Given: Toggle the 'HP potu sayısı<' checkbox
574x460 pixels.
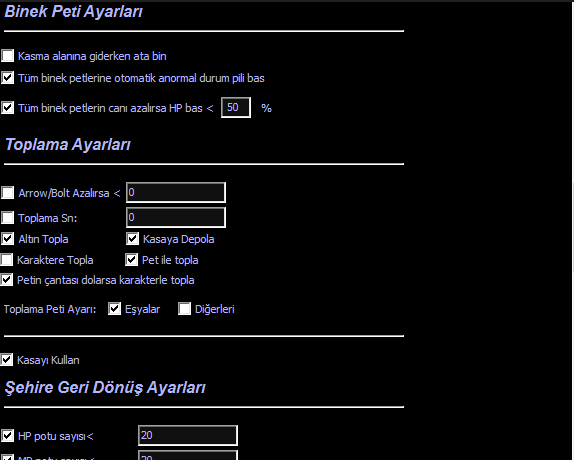Looking at the screenshot, I should point(7,436).
